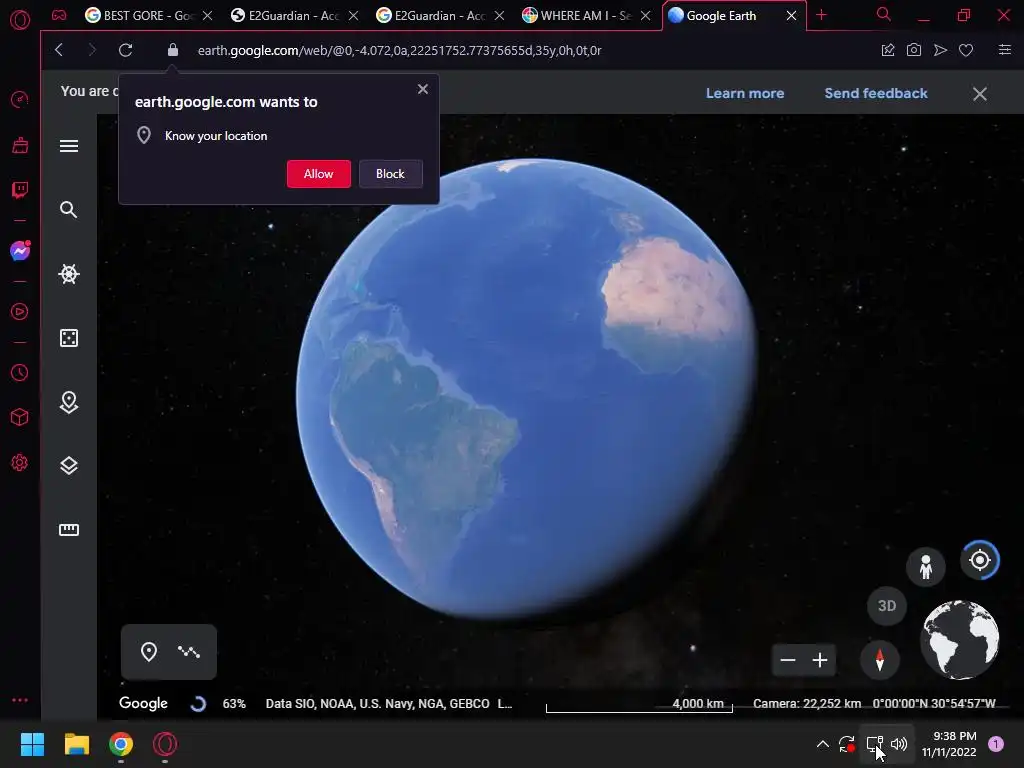Open the Google Earth hamburger menu
The image size is (1024, 768).
point(69,146)
